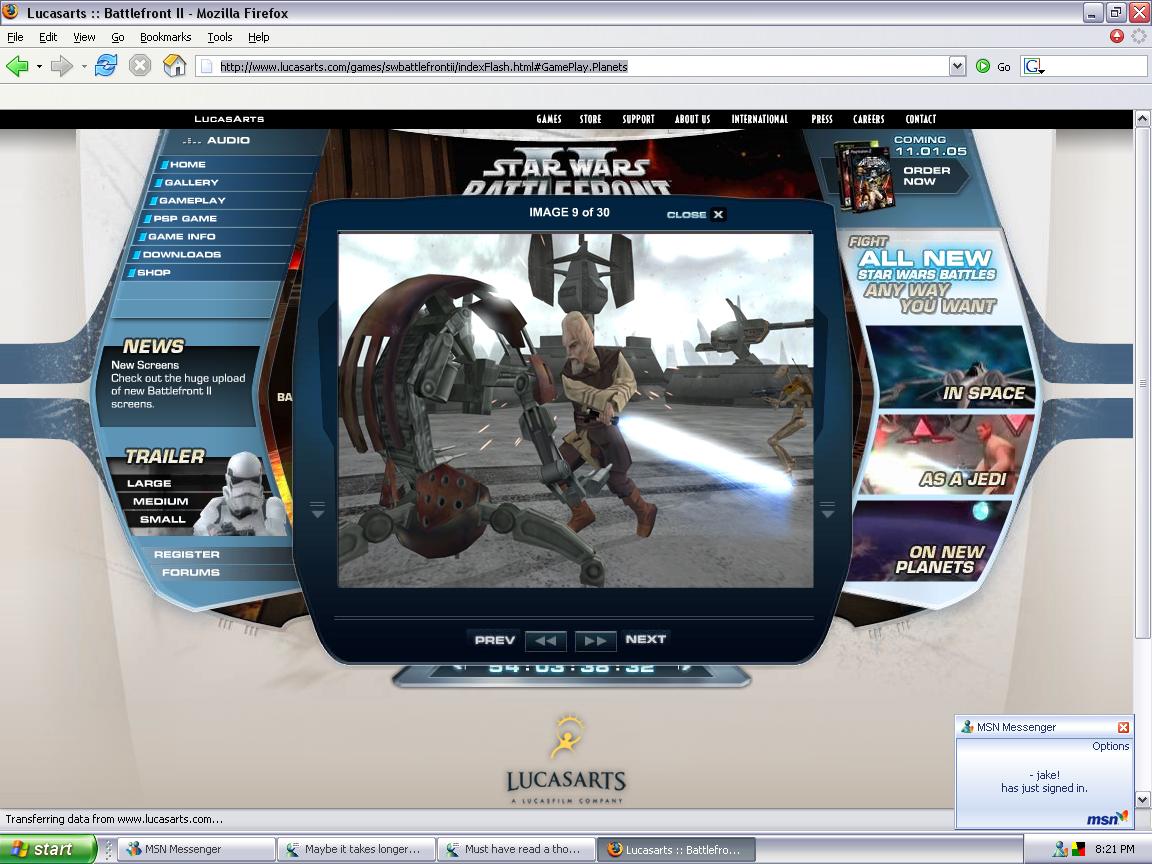This screenshot has width=1152, height=864.
Task: Open the PRESS navigation link
Action: pyautogui.click(x=822, y=119)
